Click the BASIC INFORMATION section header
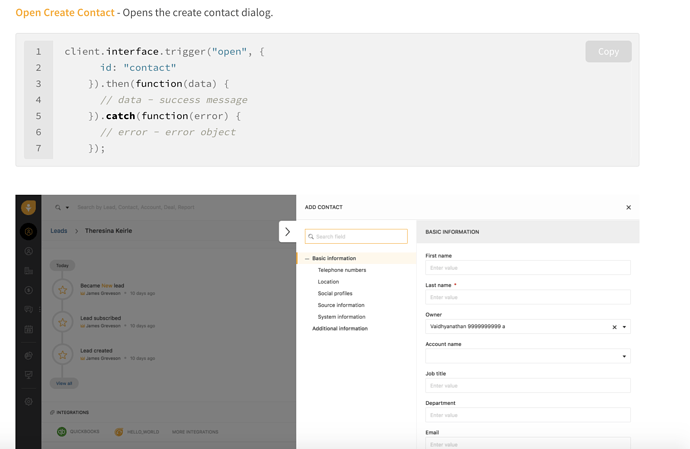 pos(452,232)
